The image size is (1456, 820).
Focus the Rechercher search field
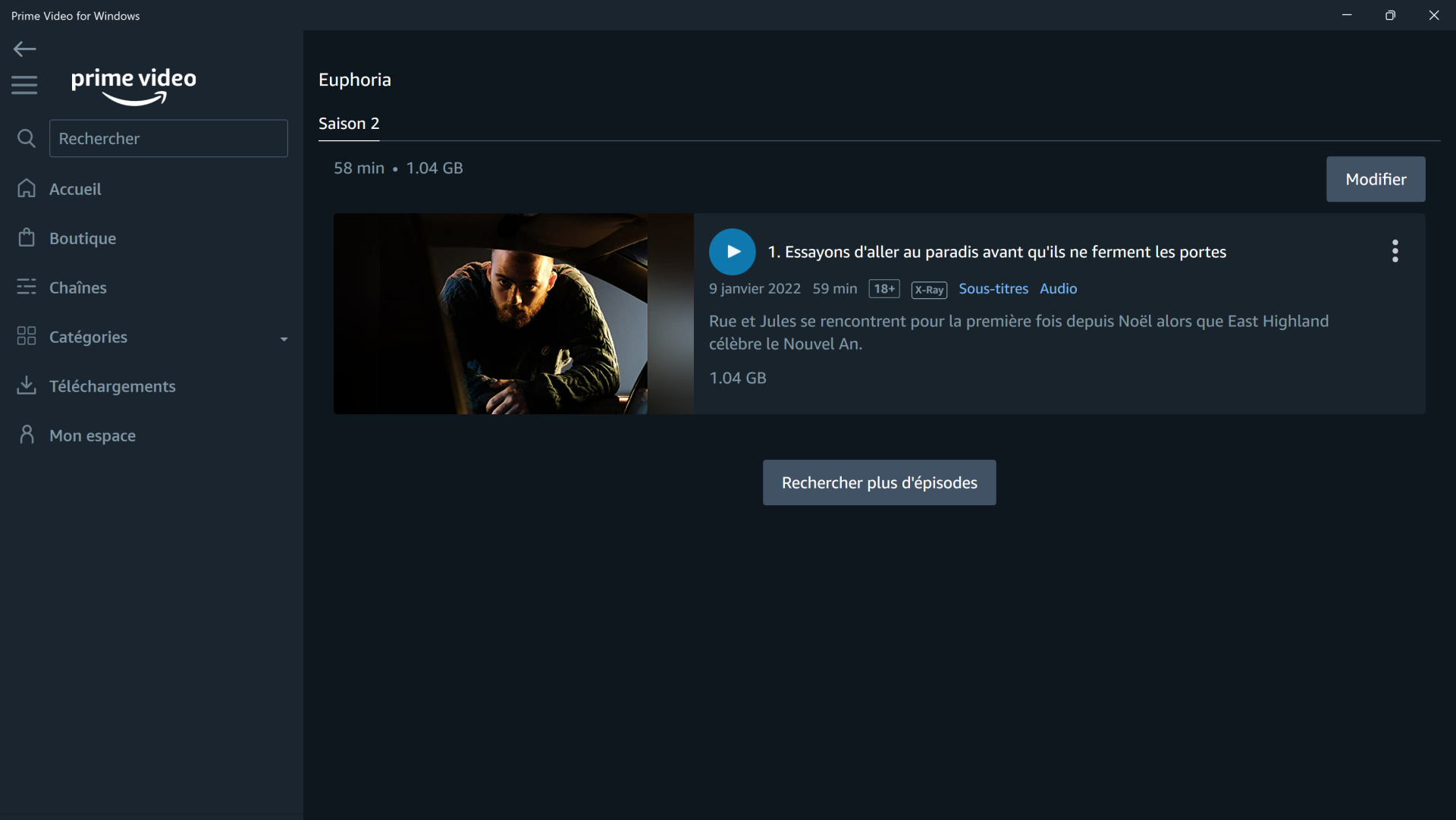(168, 138)
